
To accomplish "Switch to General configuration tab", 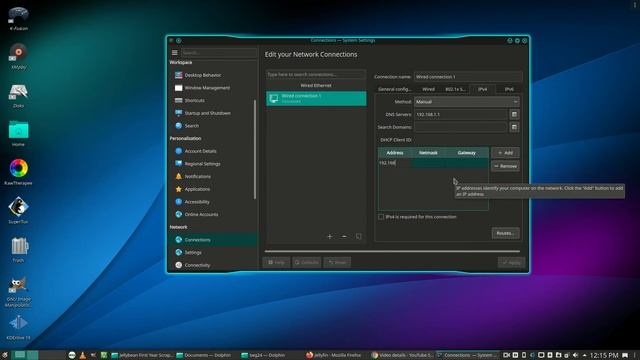I will click(395, 89).
